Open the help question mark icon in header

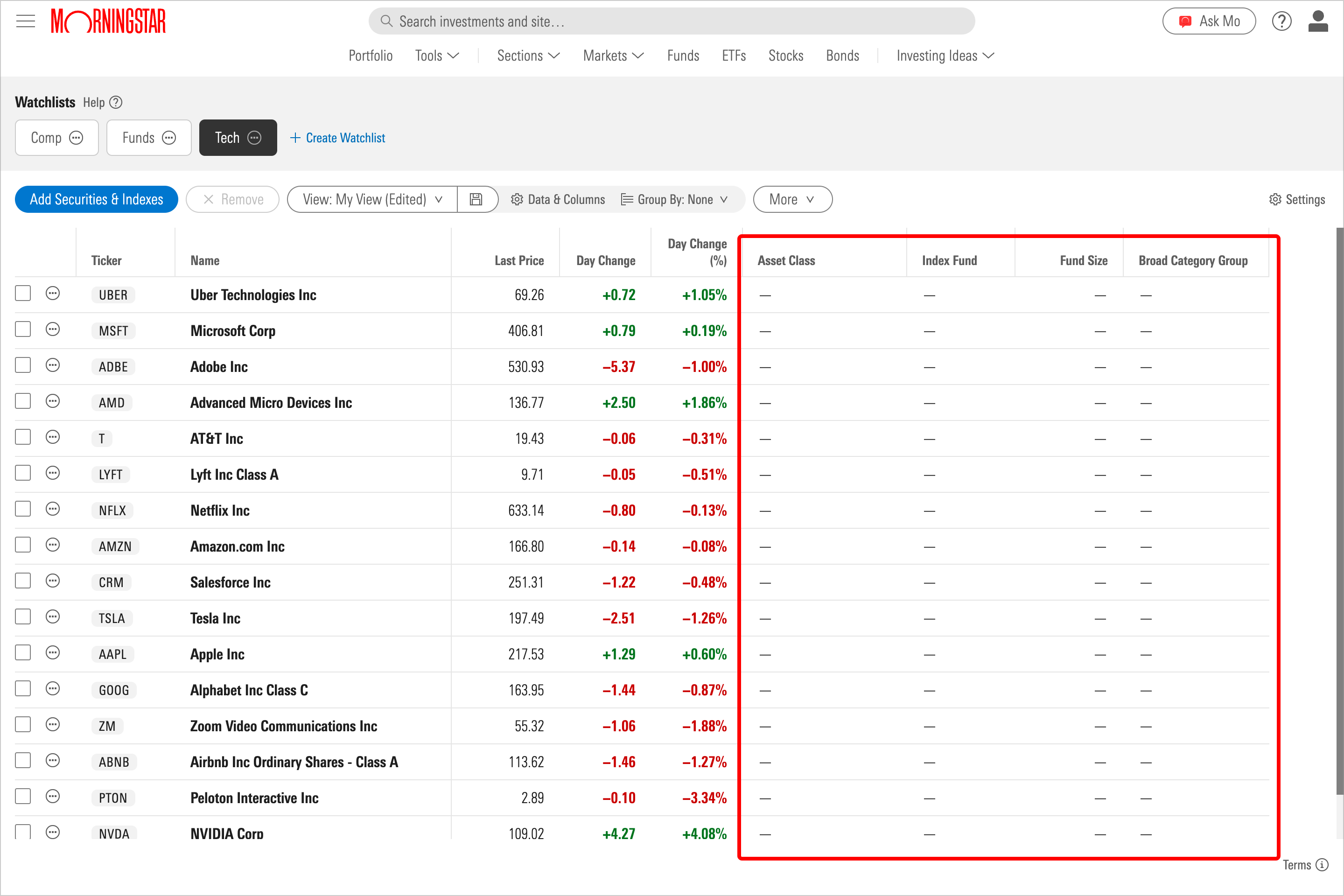1282,22
